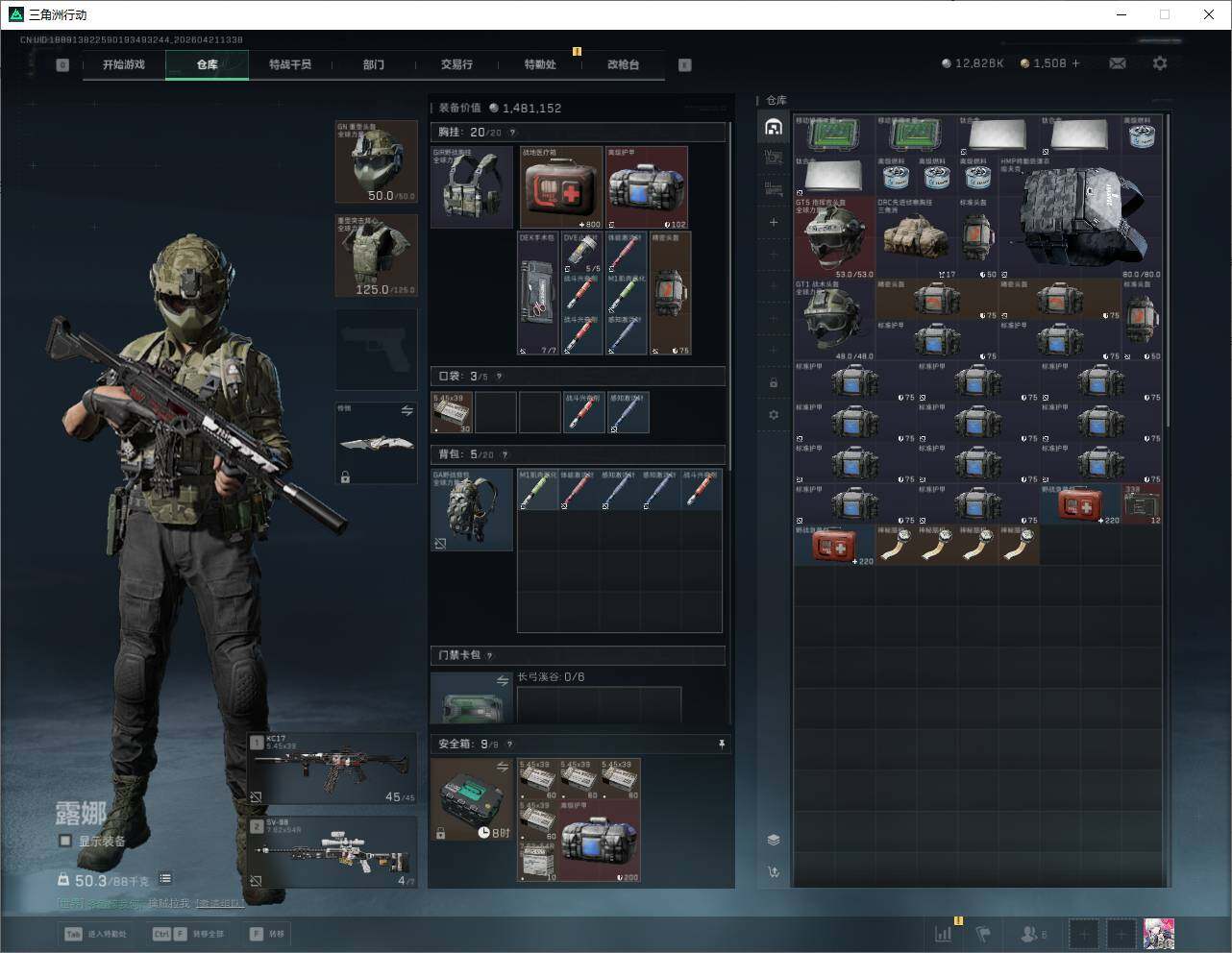Select the GT1 helmet 48.0/48.0 in warehouse

(835, 320)
